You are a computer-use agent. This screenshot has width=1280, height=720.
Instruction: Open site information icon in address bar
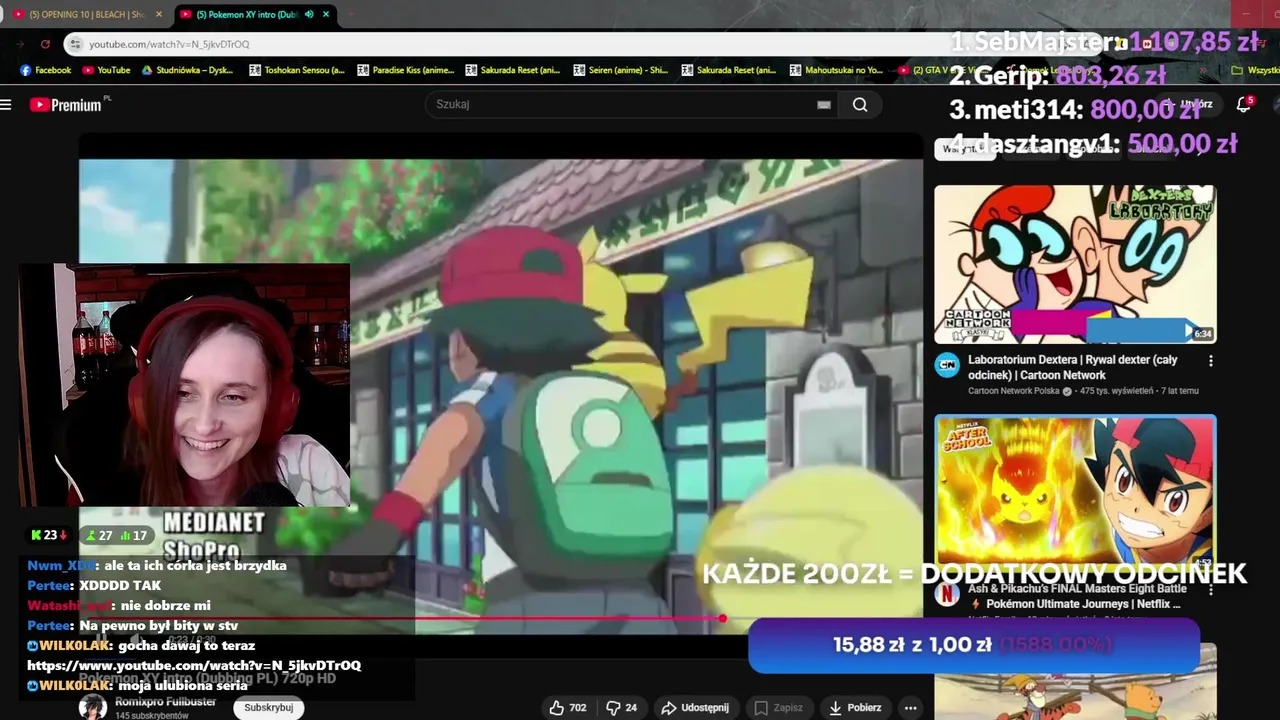coord(74,44)
